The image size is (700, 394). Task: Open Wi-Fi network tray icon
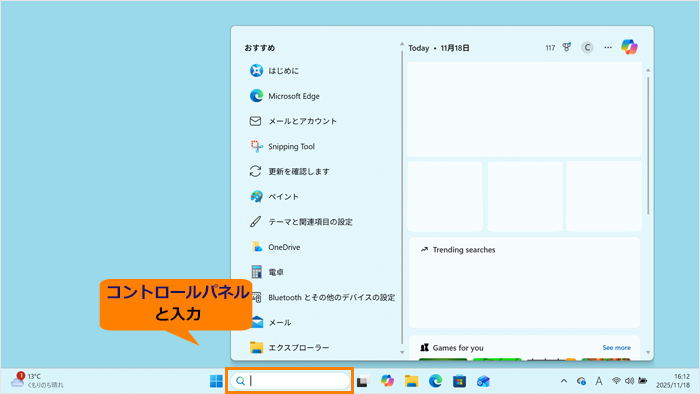coord(616,381)
